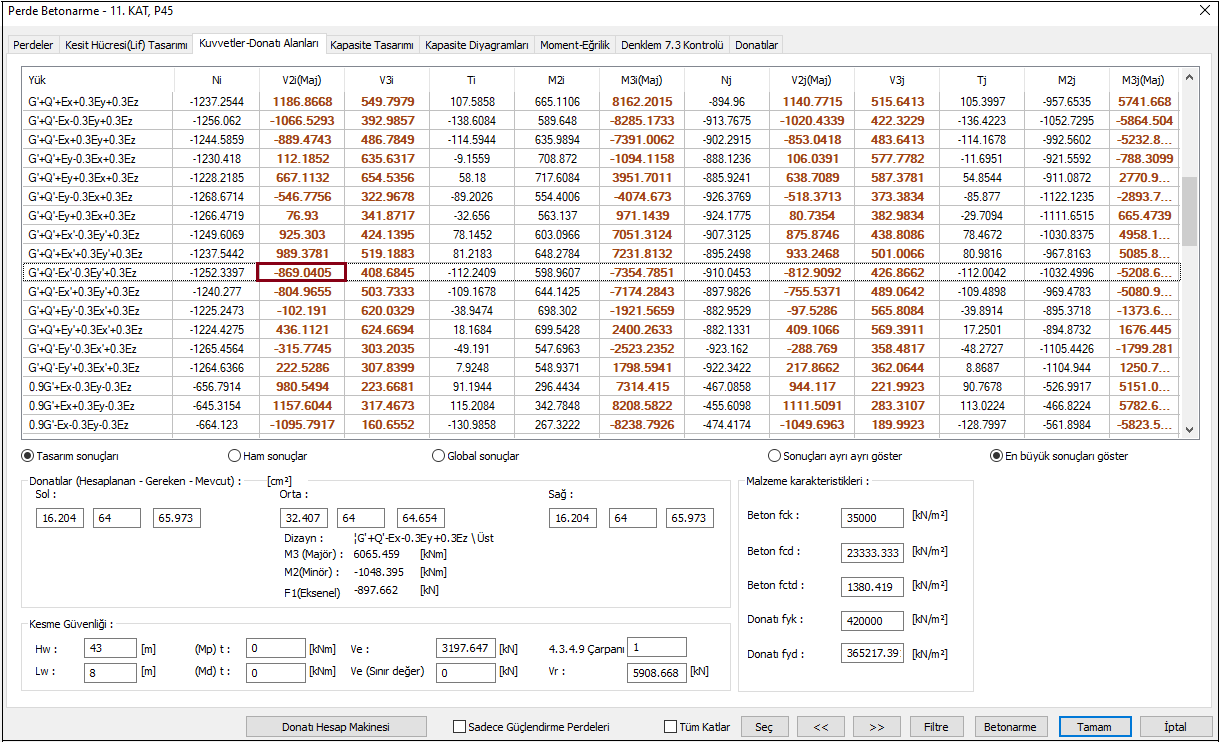Toggle the Tüm Katlar checkbox

(671, 727)
